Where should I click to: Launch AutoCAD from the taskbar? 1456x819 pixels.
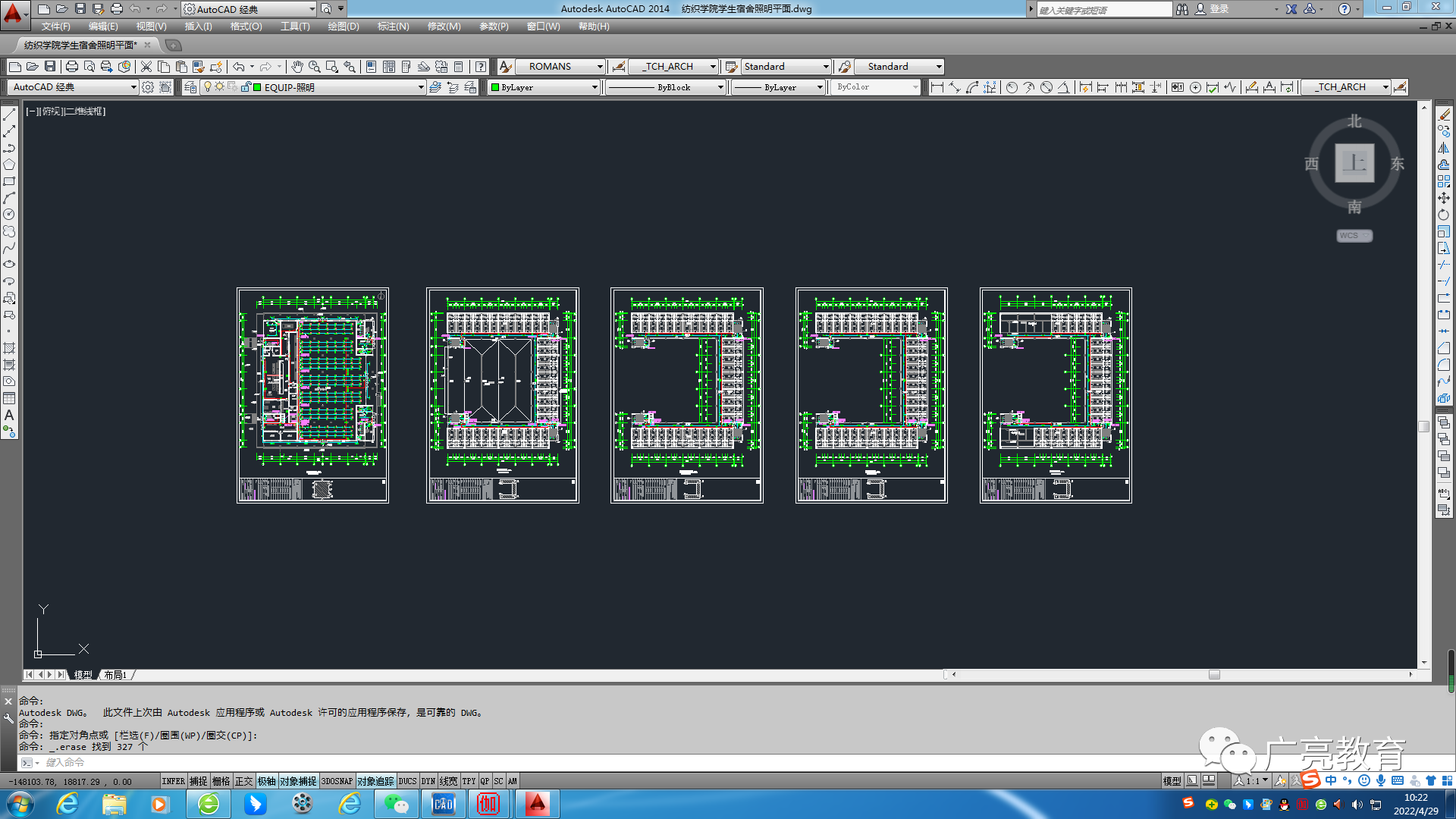537,804
